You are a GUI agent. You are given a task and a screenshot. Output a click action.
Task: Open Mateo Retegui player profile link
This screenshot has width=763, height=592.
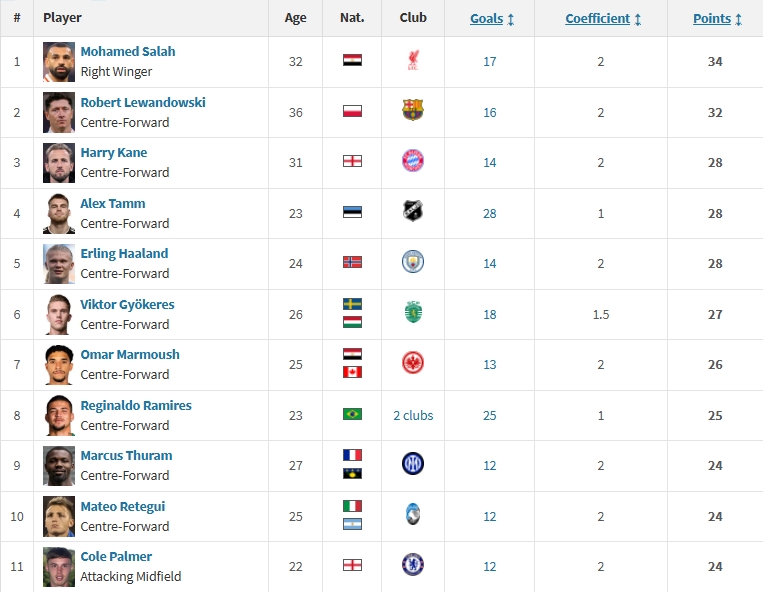123,506
